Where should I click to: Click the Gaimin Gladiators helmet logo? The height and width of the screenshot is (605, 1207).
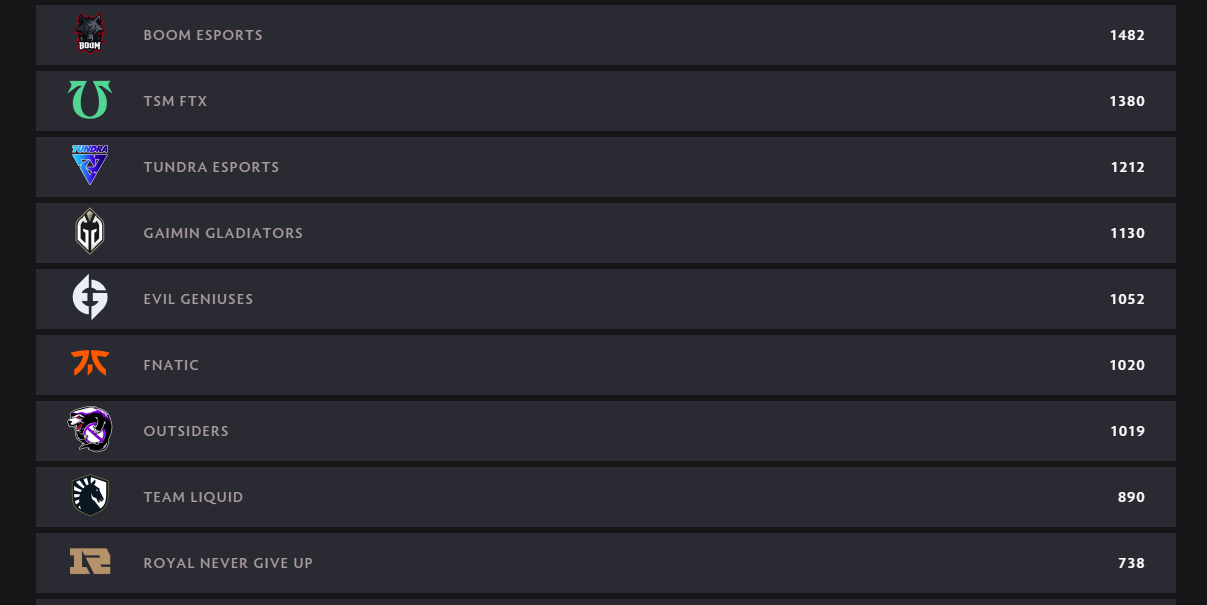(90, 232)
